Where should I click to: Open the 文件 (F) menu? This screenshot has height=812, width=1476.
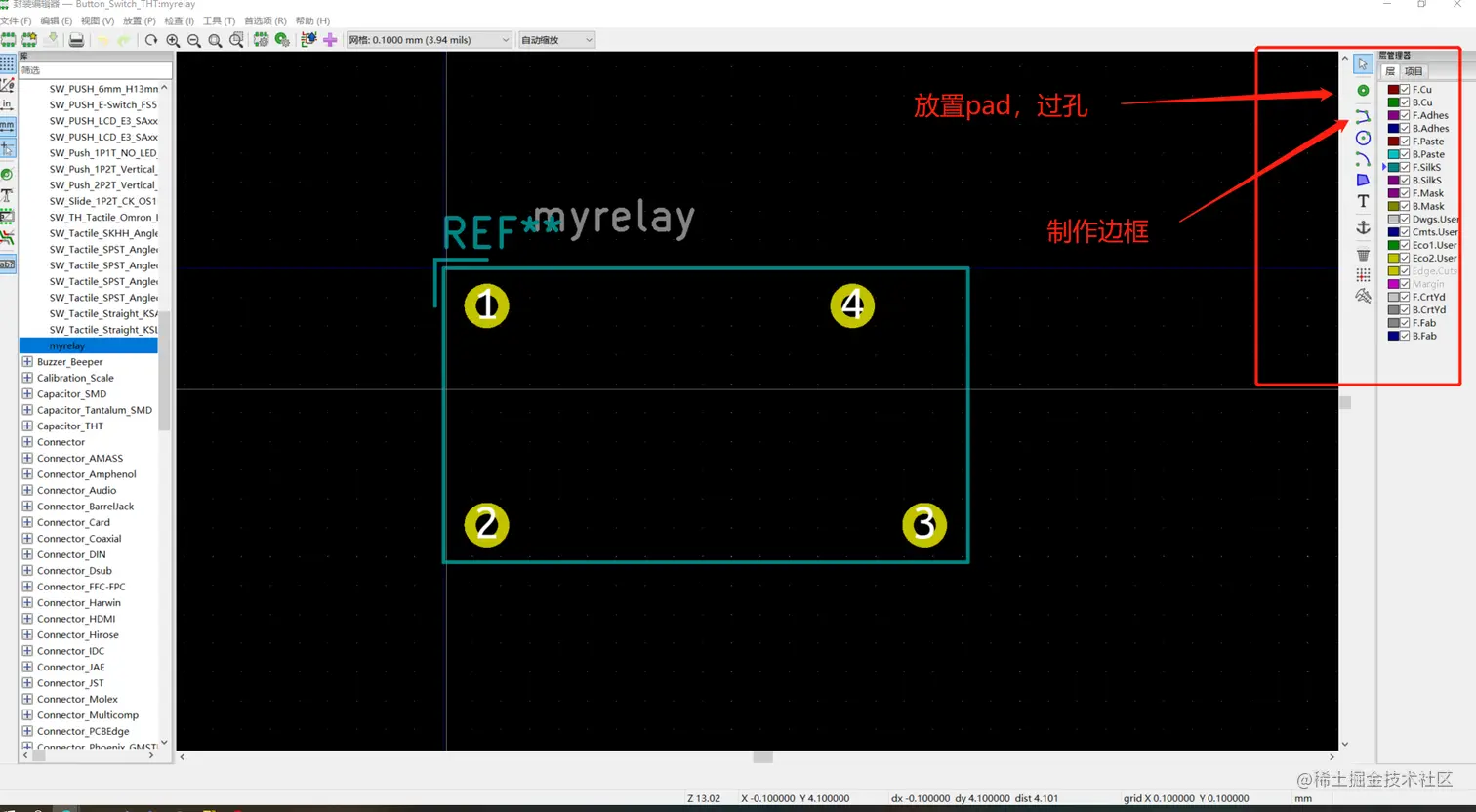(x=16, y=20)
